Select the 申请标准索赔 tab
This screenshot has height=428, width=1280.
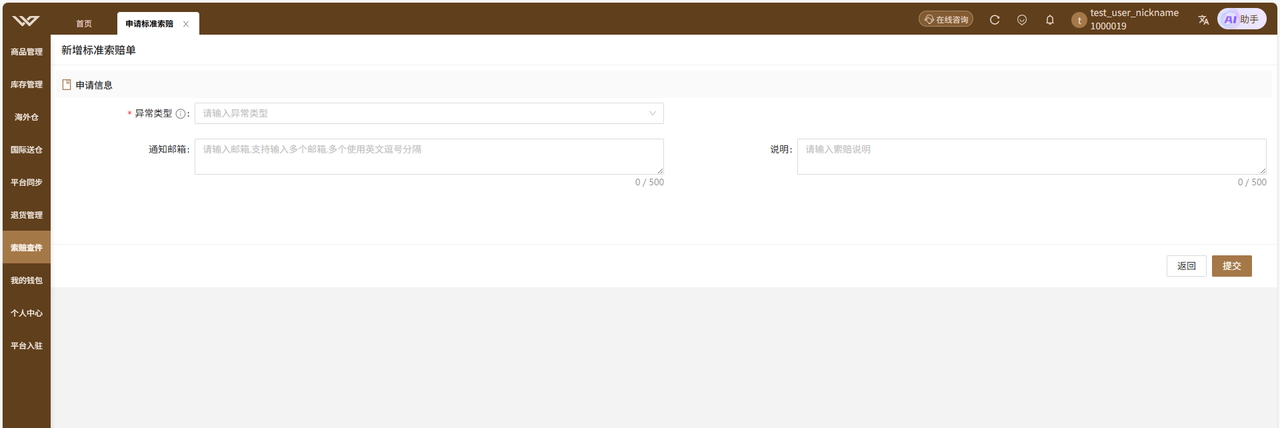[x=150, y=23]
